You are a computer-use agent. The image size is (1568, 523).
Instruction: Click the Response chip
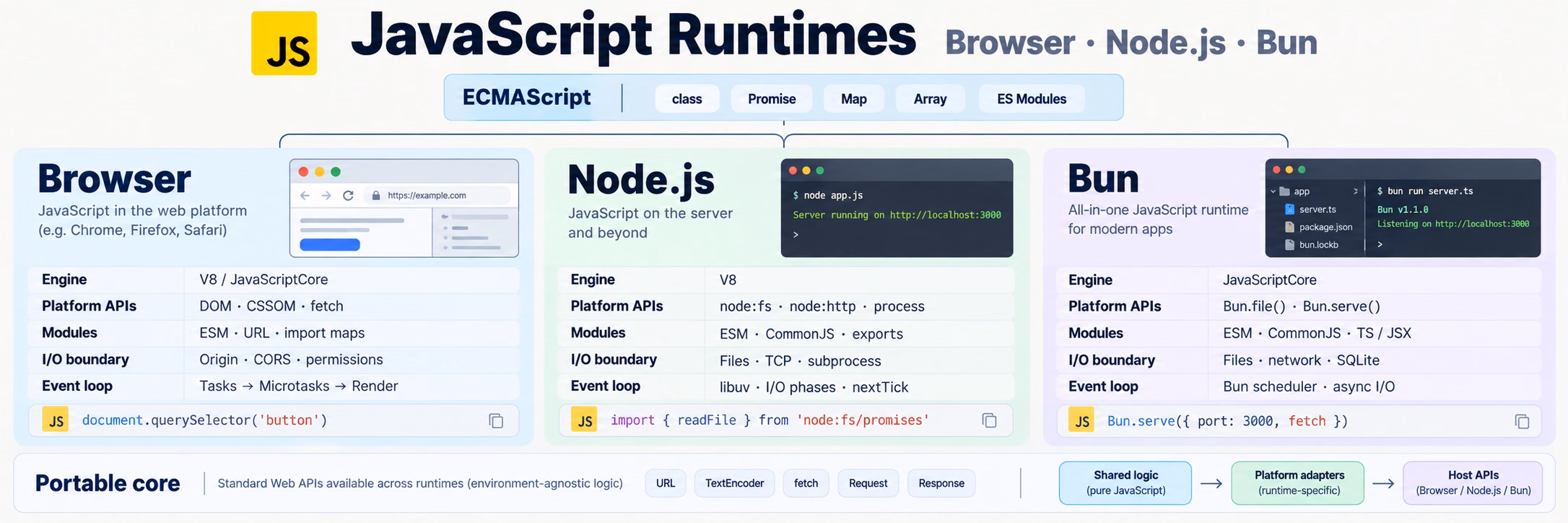click(x=941, y=483)
